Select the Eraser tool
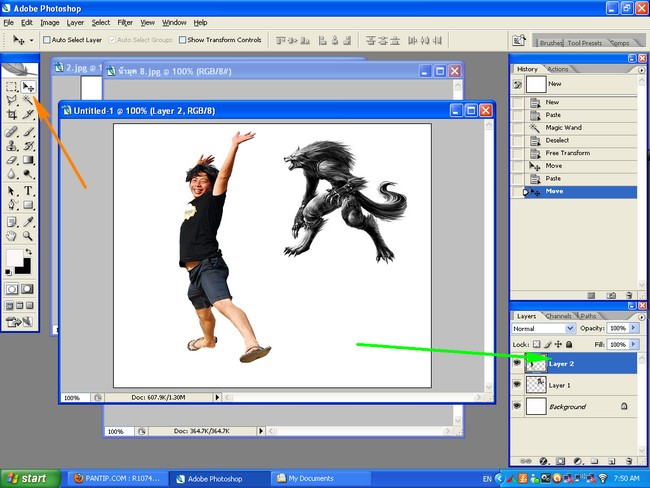The width and height of the screenshot is (650, 488). [11, 160]
